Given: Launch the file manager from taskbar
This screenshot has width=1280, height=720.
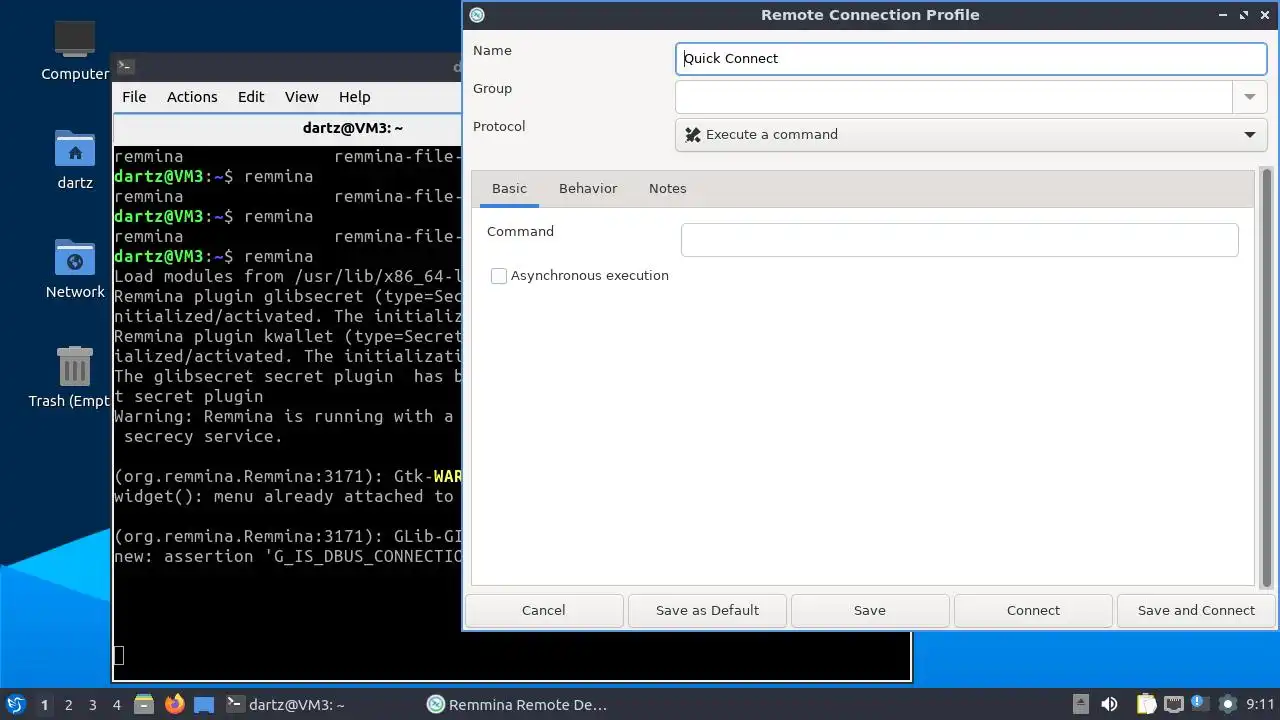Looking at the screenshot, I should pos(144,705).
